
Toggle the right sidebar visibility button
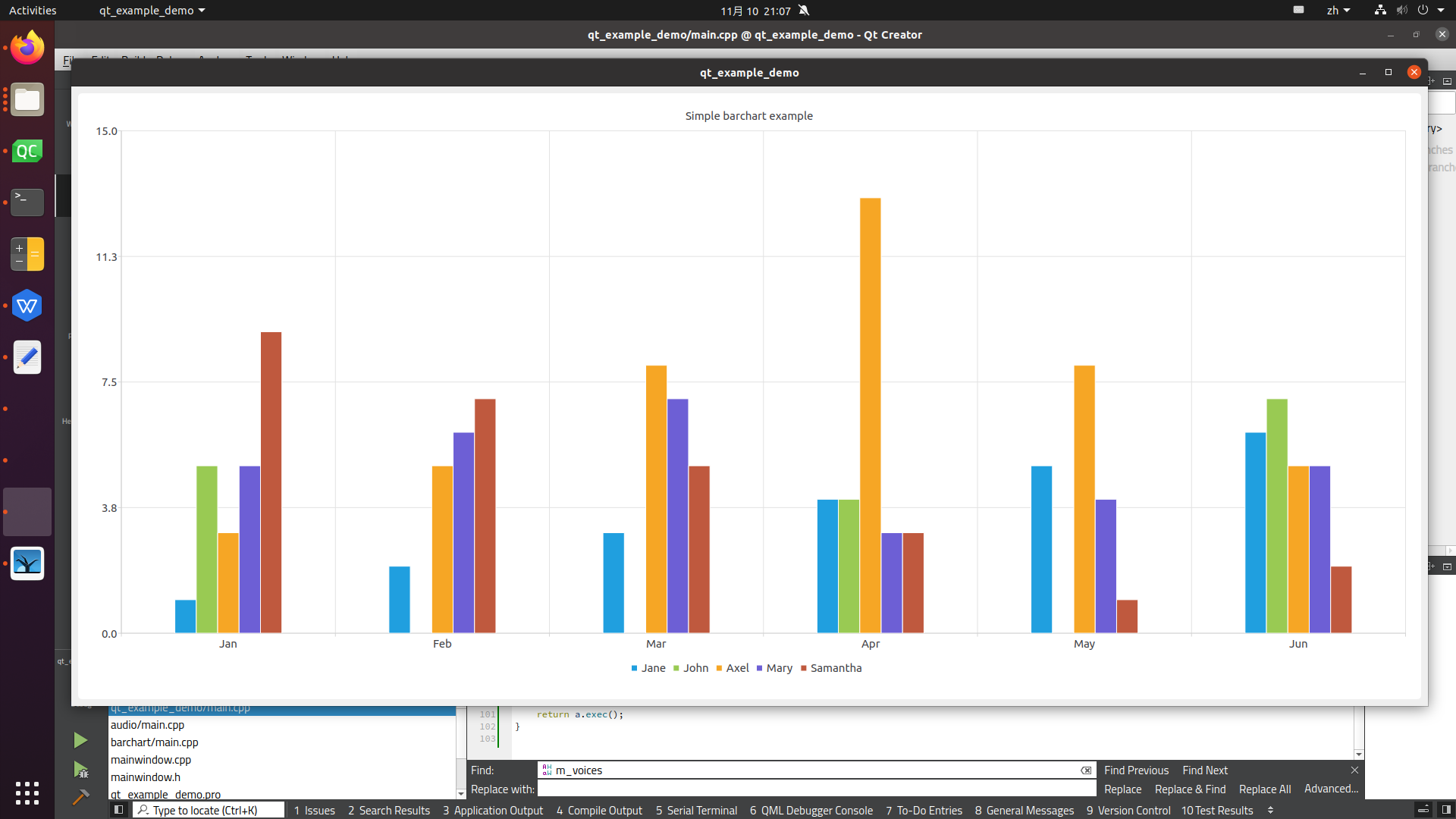point(1446,810)
